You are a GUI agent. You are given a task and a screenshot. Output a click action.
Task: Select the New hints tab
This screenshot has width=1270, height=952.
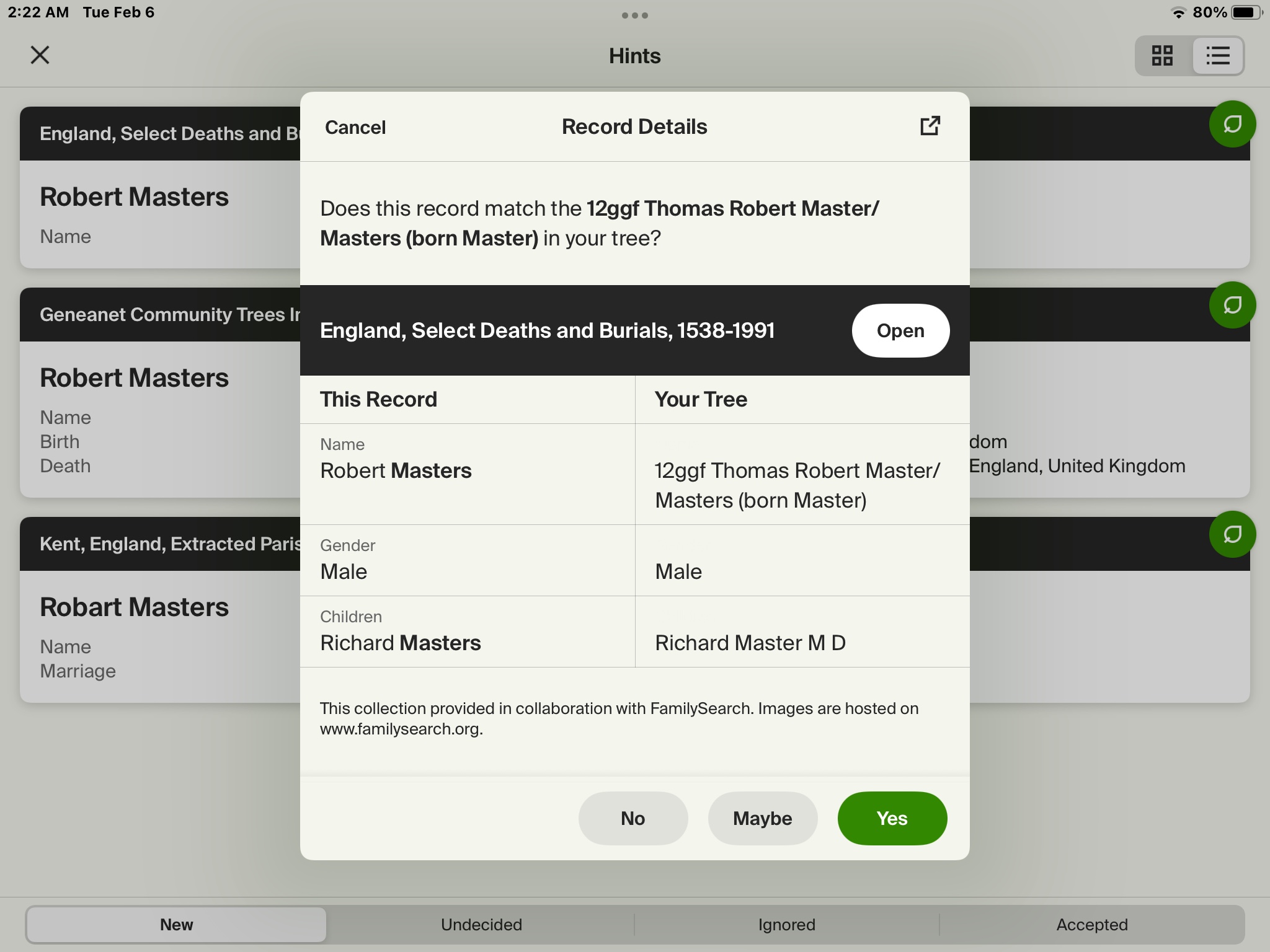click(x=177, y=924)
